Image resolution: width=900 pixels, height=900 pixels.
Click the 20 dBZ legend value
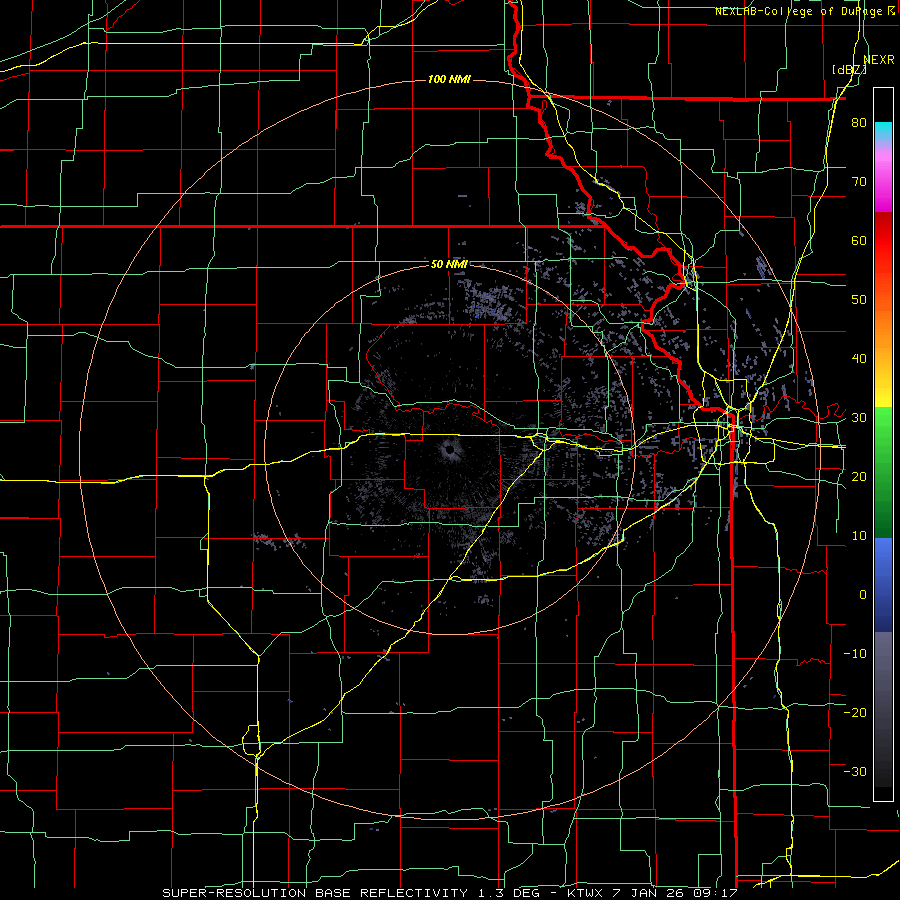[x=859, y=476]
